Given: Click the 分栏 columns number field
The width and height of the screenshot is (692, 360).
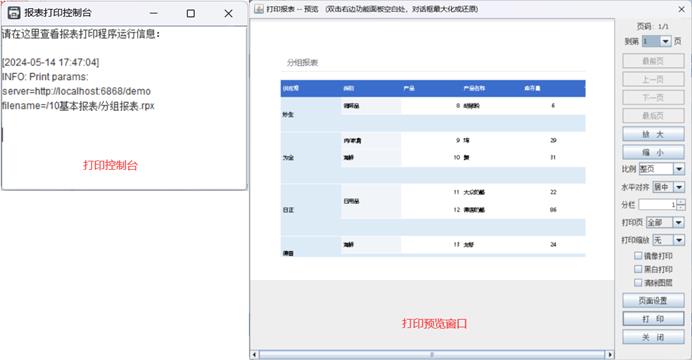Looking at the screenshot, I should (658, 205).
